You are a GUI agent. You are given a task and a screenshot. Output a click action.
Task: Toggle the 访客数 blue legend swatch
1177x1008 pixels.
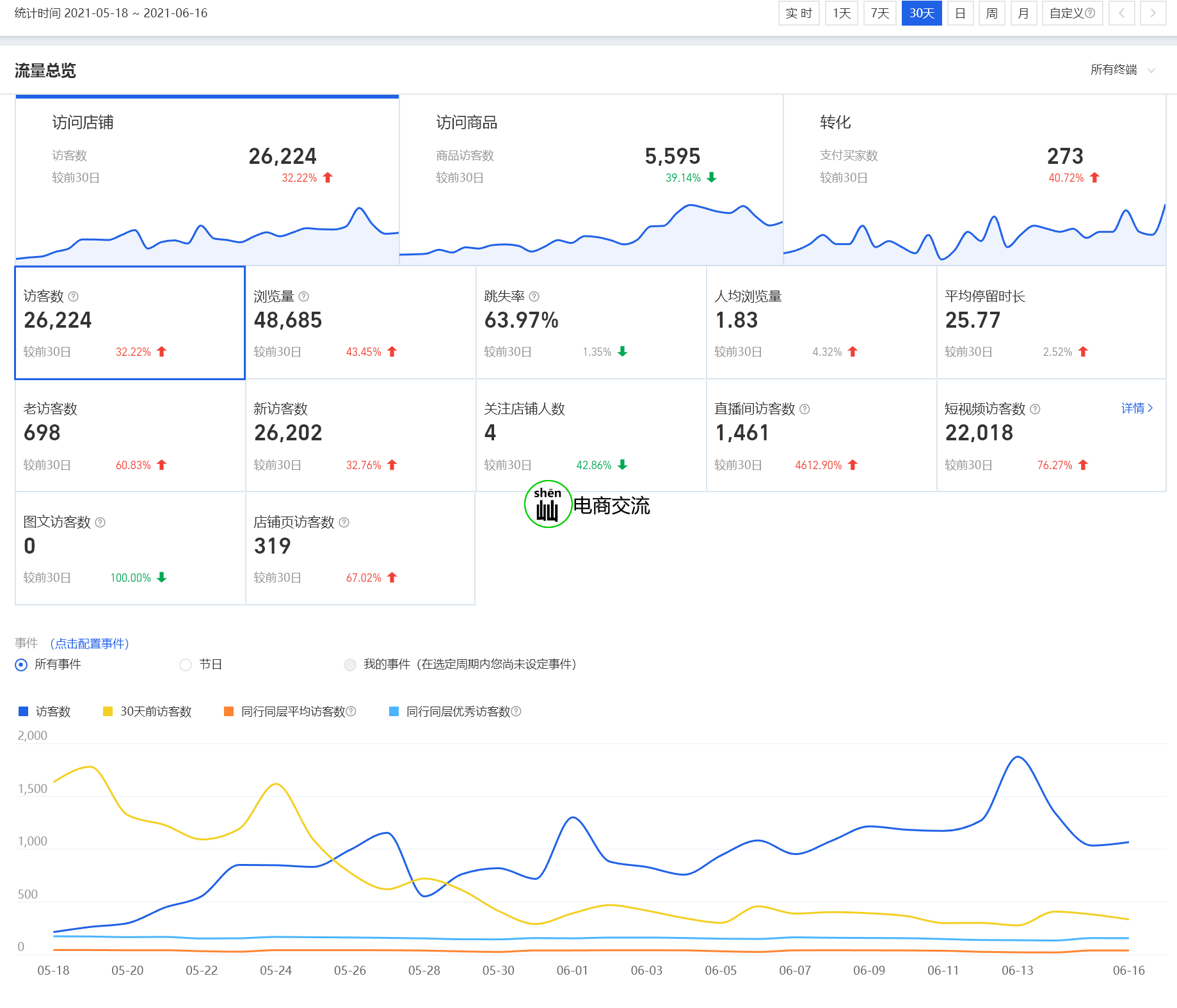pyautogui.click(x=24, y=711)
